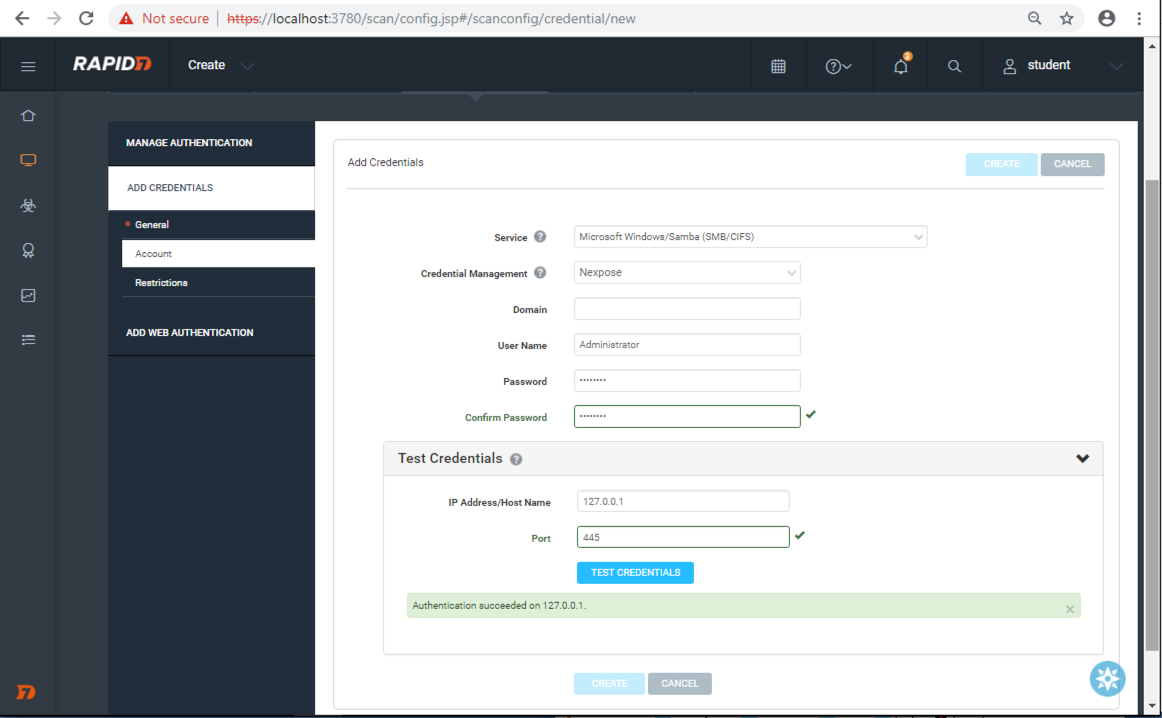This screenshot has width=1162, height=718.
Task: Open the browser profile icon
Action: (1106, 19)
